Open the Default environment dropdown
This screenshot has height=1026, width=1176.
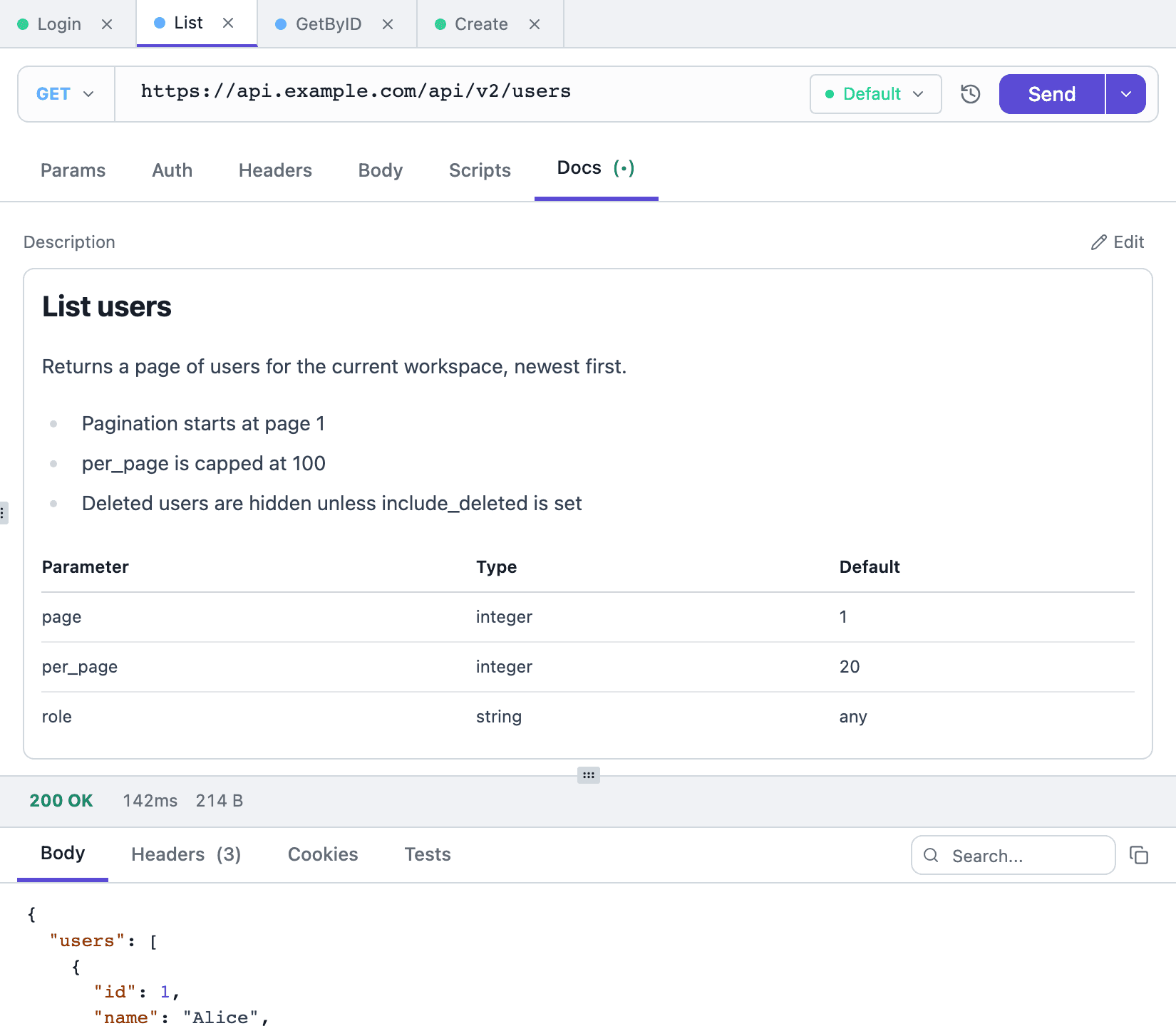point(875,94)
